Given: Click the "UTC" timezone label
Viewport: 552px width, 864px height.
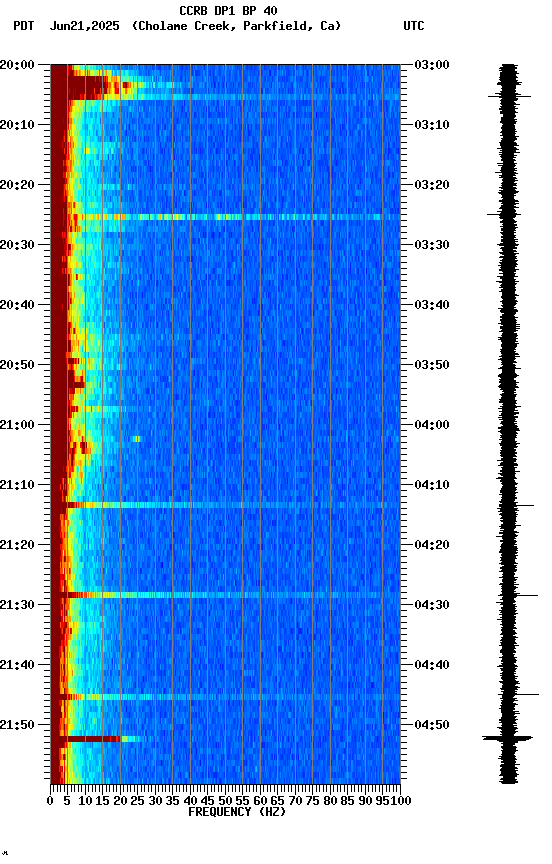Looking at the screenshot, I should [414, 26].
